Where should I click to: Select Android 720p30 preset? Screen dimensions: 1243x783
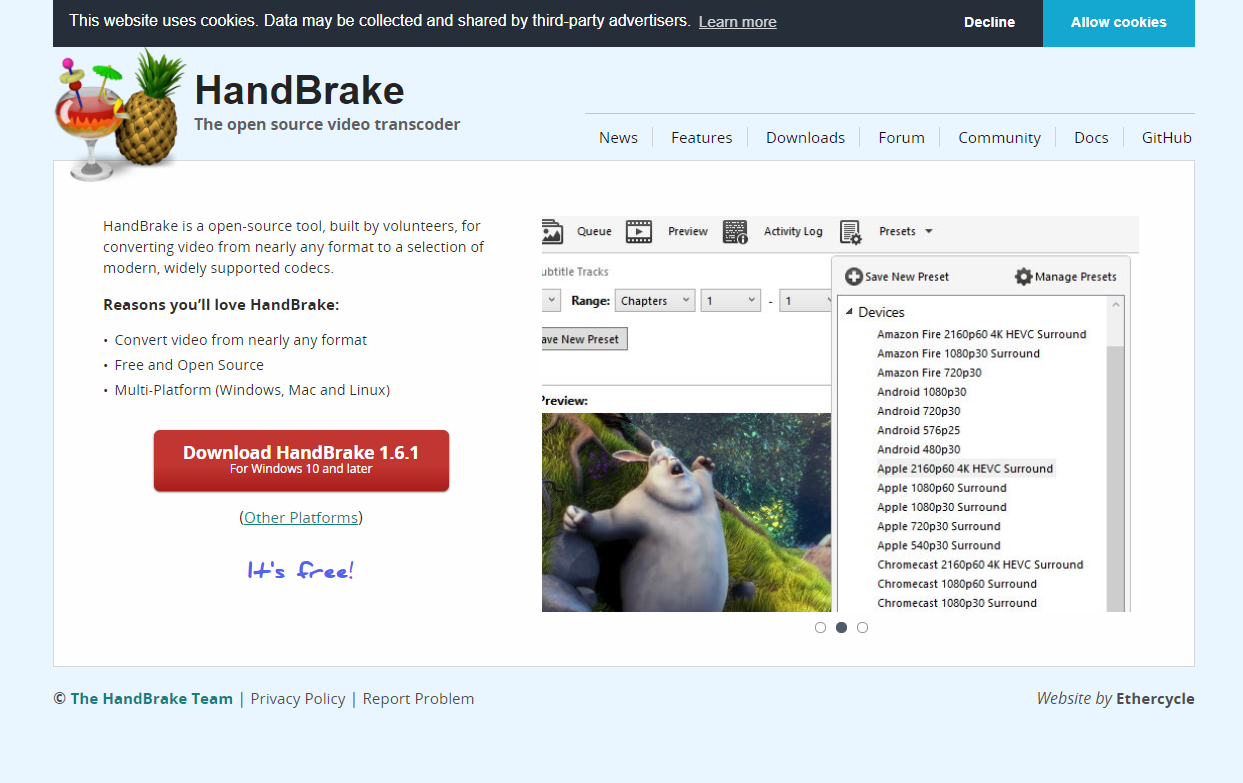point(918,411)
